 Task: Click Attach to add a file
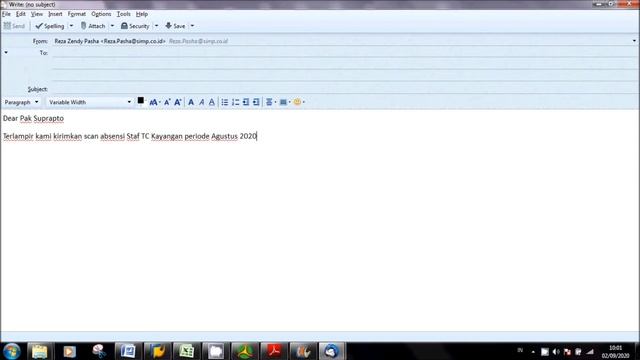point(93,26)
